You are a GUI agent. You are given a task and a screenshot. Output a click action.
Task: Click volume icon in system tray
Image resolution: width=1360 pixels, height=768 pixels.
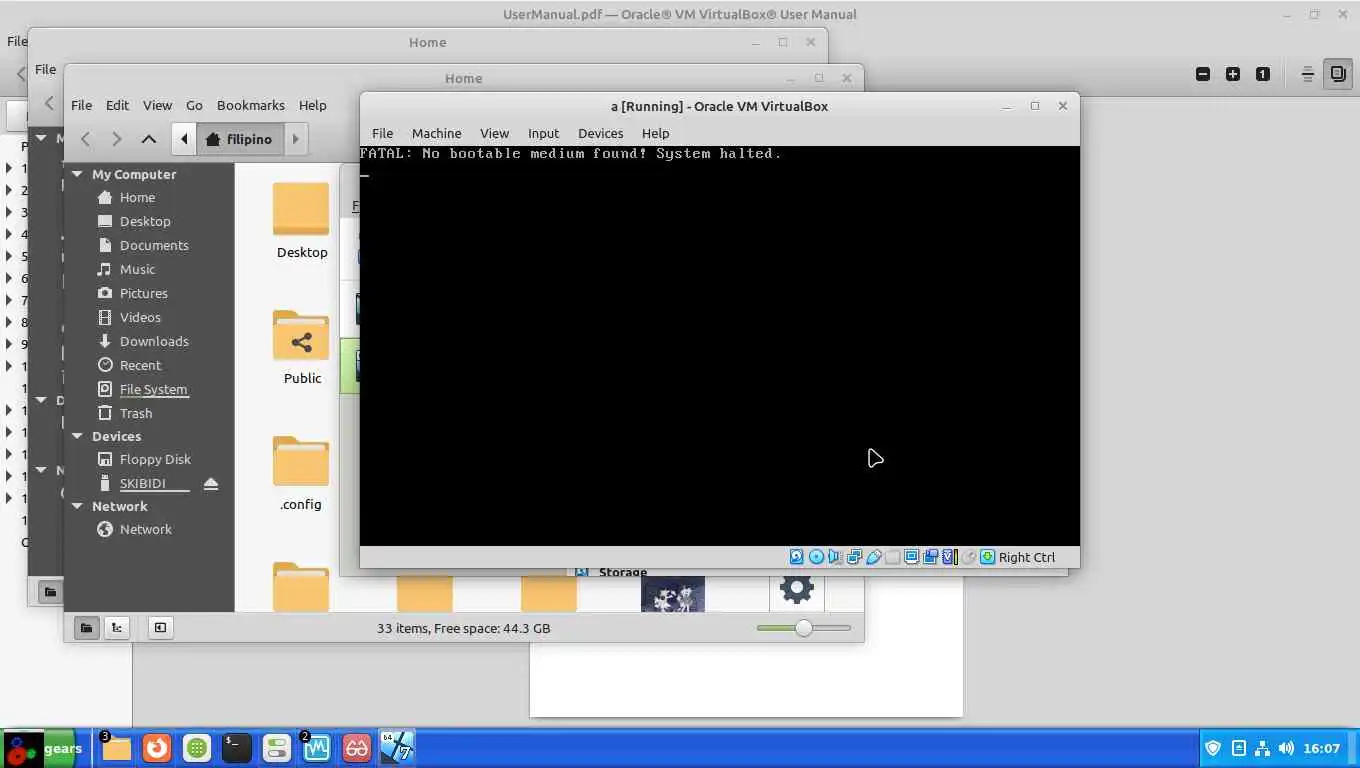point(1286,748)
